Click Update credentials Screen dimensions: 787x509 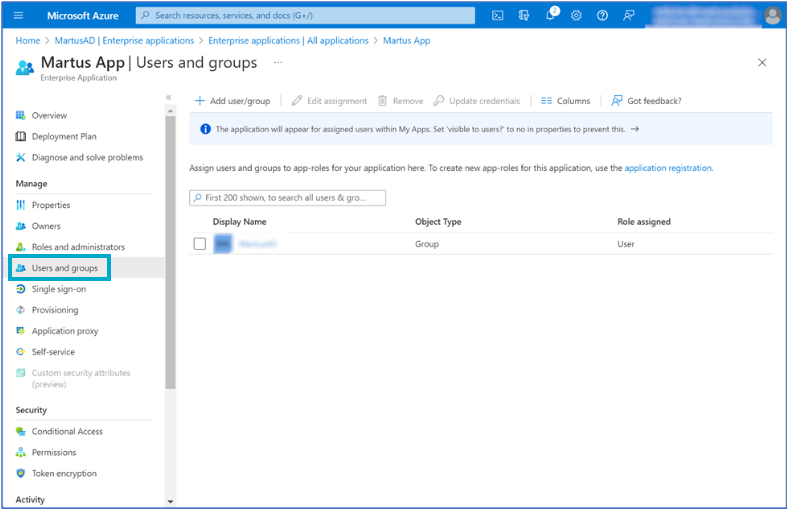pyautogui.click(x=477, y=101)
